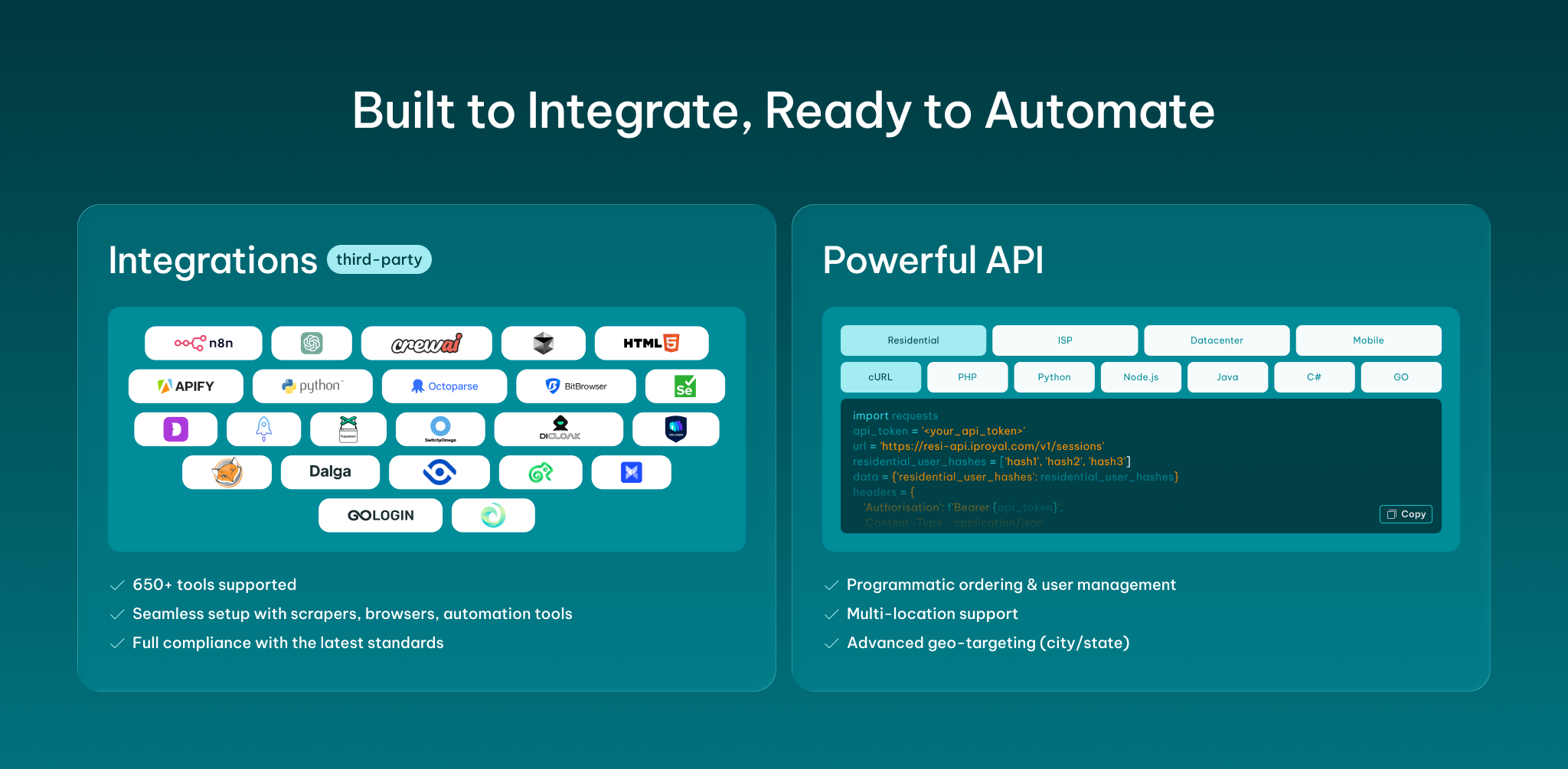Screen dimensions: 1568x769
Task: Click the green chameleon logo tile
Action: (541, 472)
